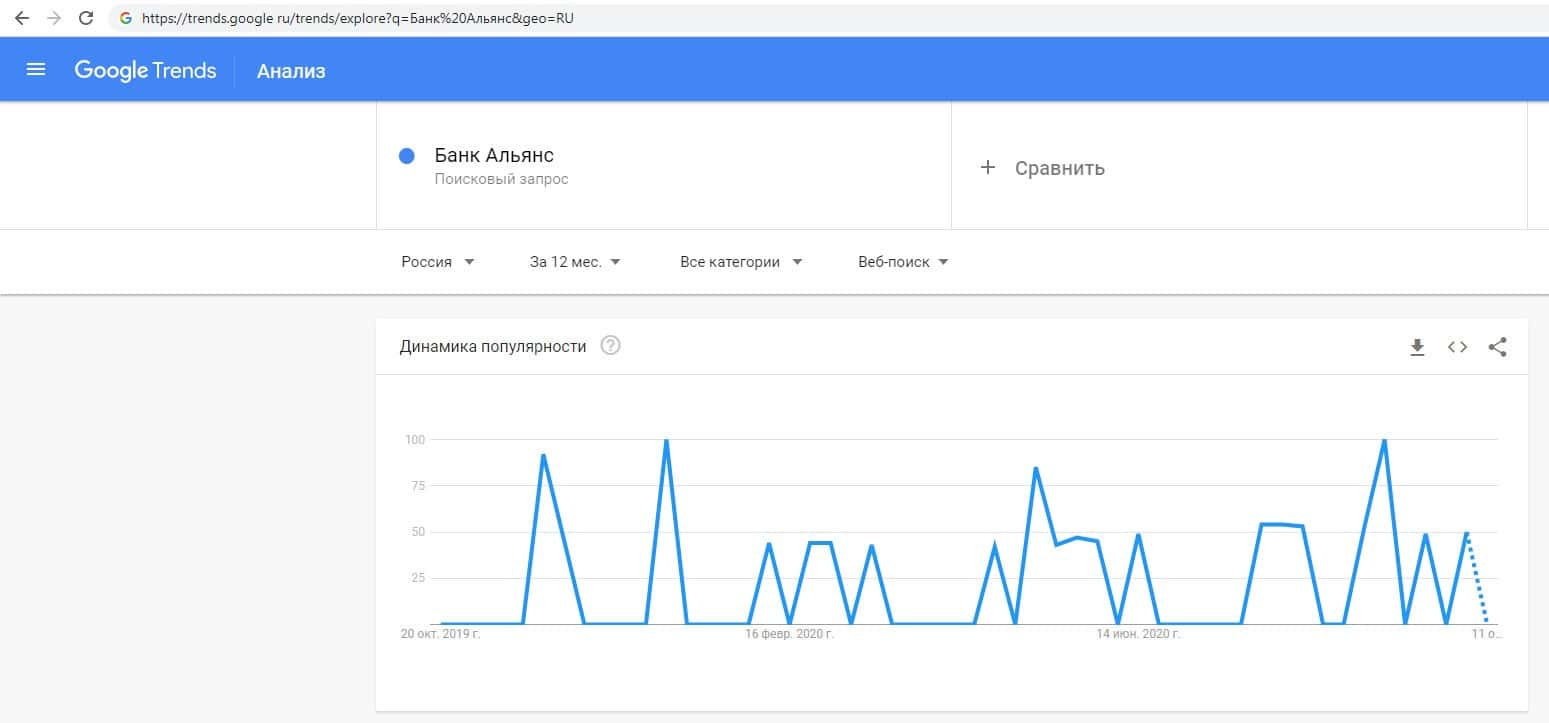Share the popularity chart
Image resolution: width=1549 pixels, height=723 pixels.
[x=1497, y=347]
